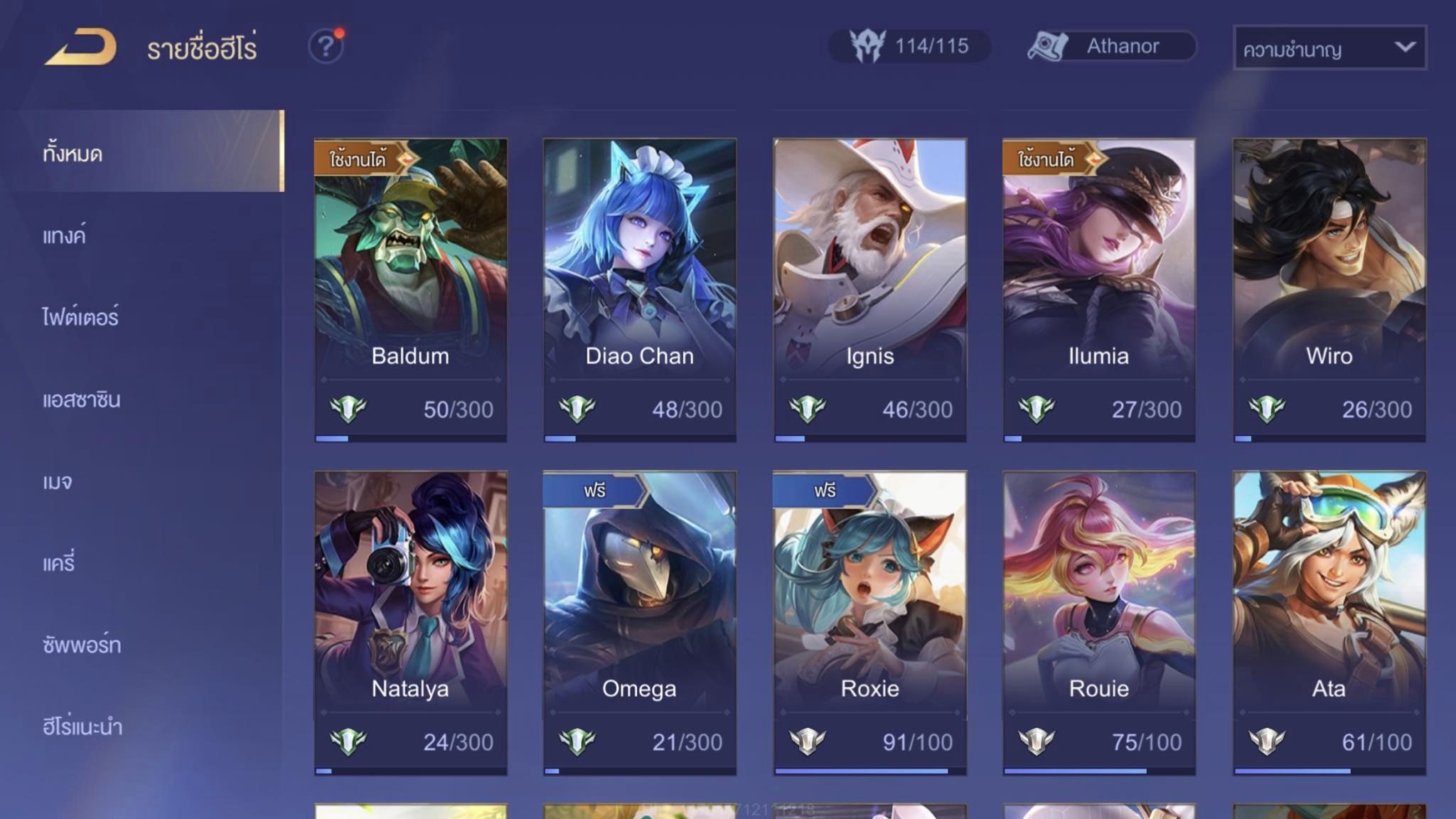The height and width of the screenshot is (819, 1456).
Task: Tap Ata's silver proficiency badge icon
Action: (1266, 742)
